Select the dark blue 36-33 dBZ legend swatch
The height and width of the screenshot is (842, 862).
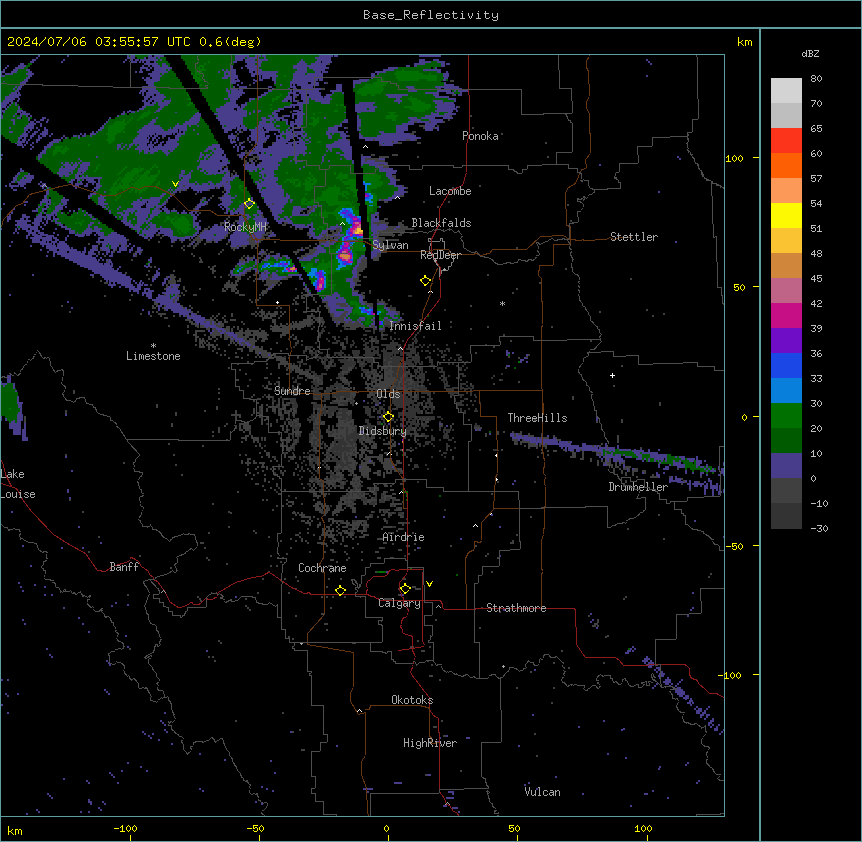coord(786,366)
